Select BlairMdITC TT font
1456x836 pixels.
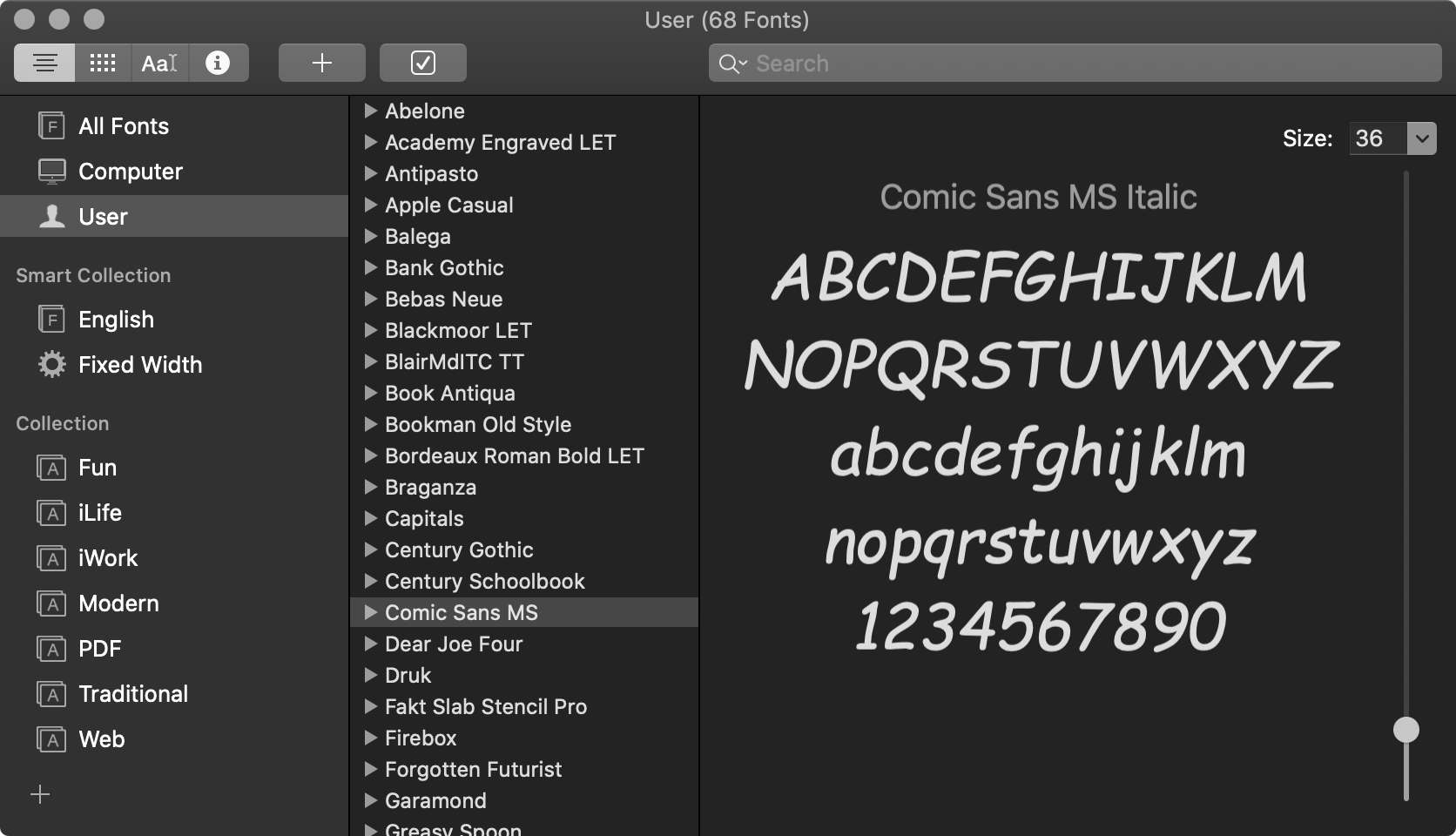(524, 361)
